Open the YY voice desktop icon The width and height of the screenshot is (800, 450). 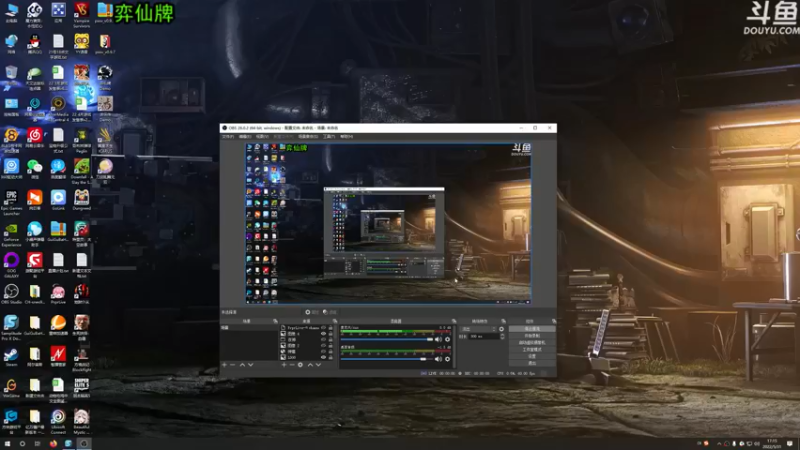point(81,44)
